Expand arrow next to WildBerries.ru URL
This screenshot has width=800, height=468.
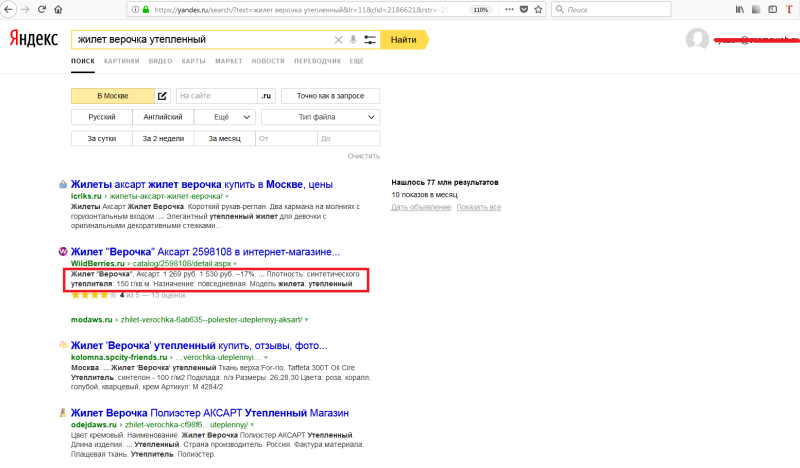click(235, 264)
